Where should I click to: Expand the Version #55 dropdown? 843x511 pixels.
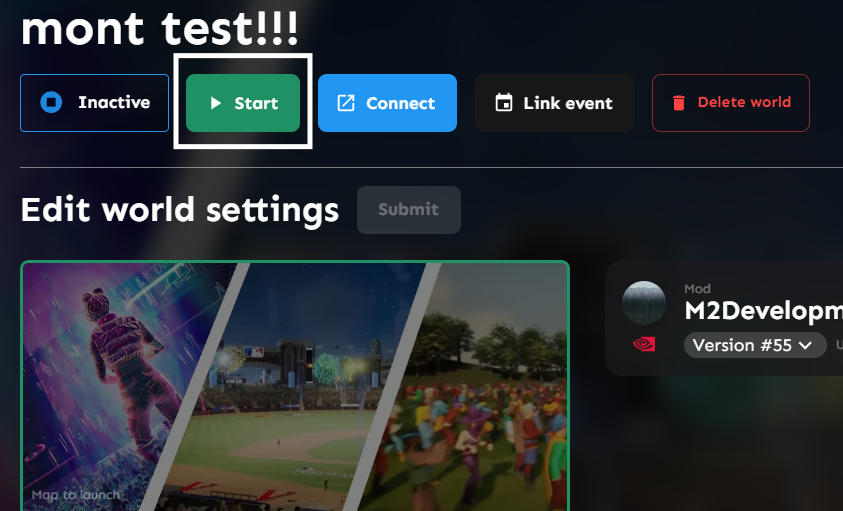point(755,345)
